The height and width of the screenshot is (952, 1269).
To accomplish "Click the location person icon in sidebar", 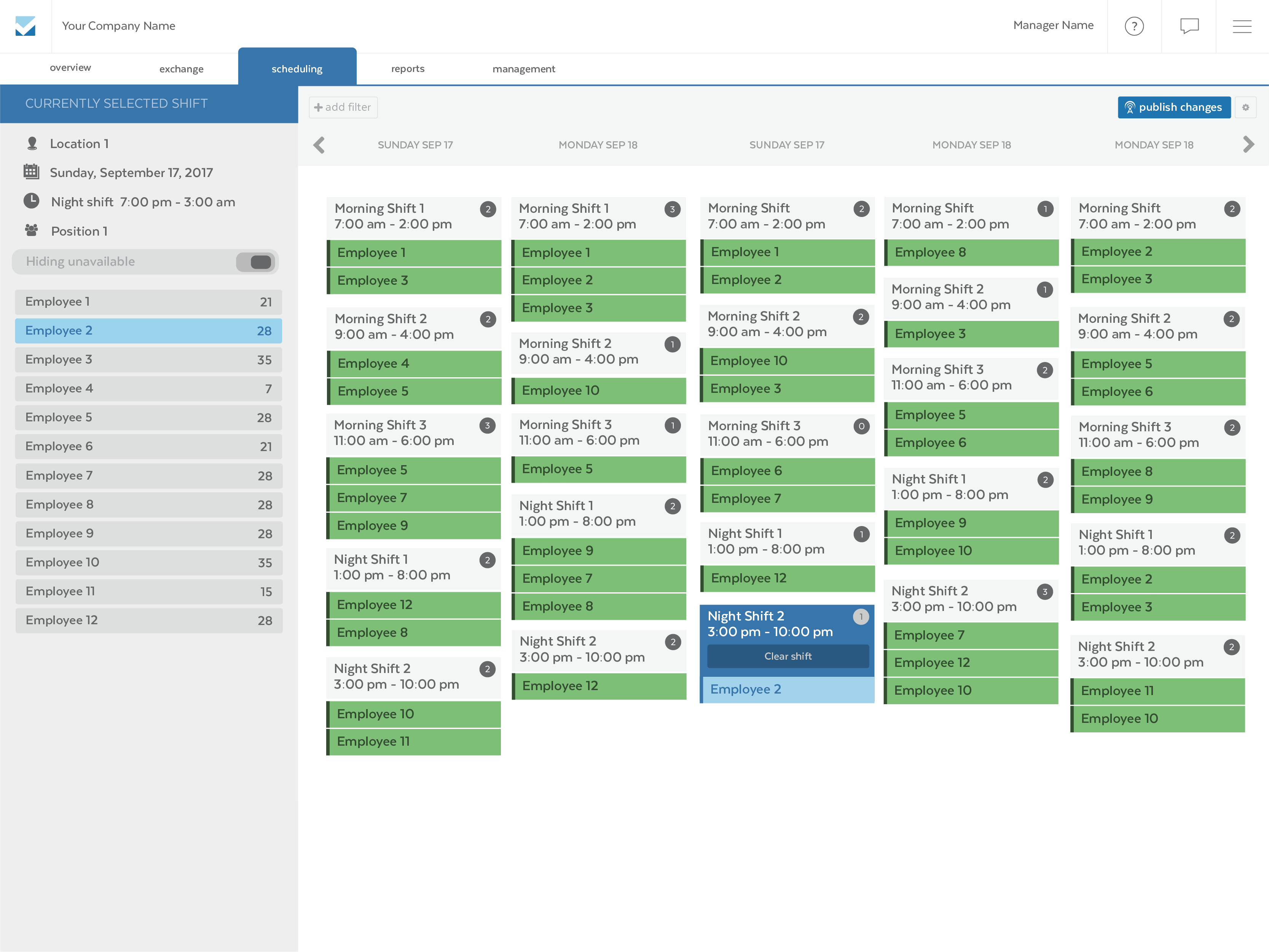I will tap(32, 144).
